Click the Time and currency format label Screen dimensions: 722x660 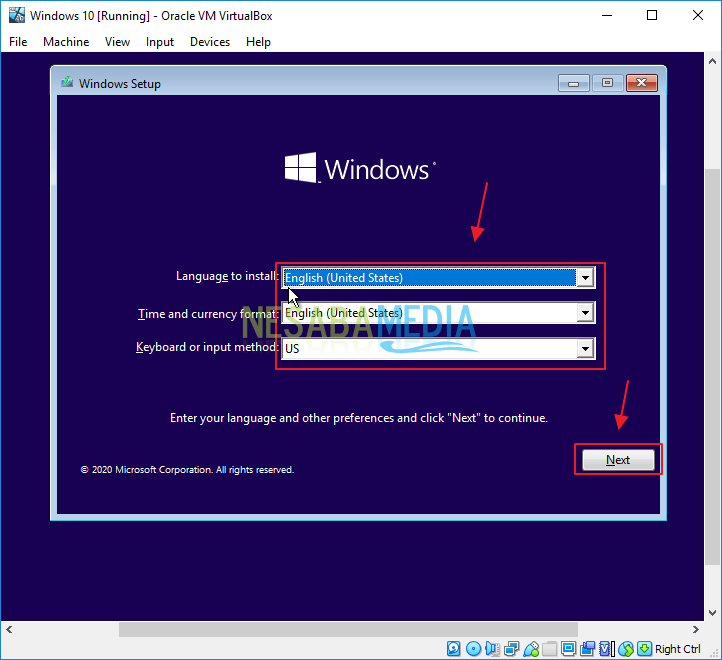pyautogui.click(x=208, y=314)
